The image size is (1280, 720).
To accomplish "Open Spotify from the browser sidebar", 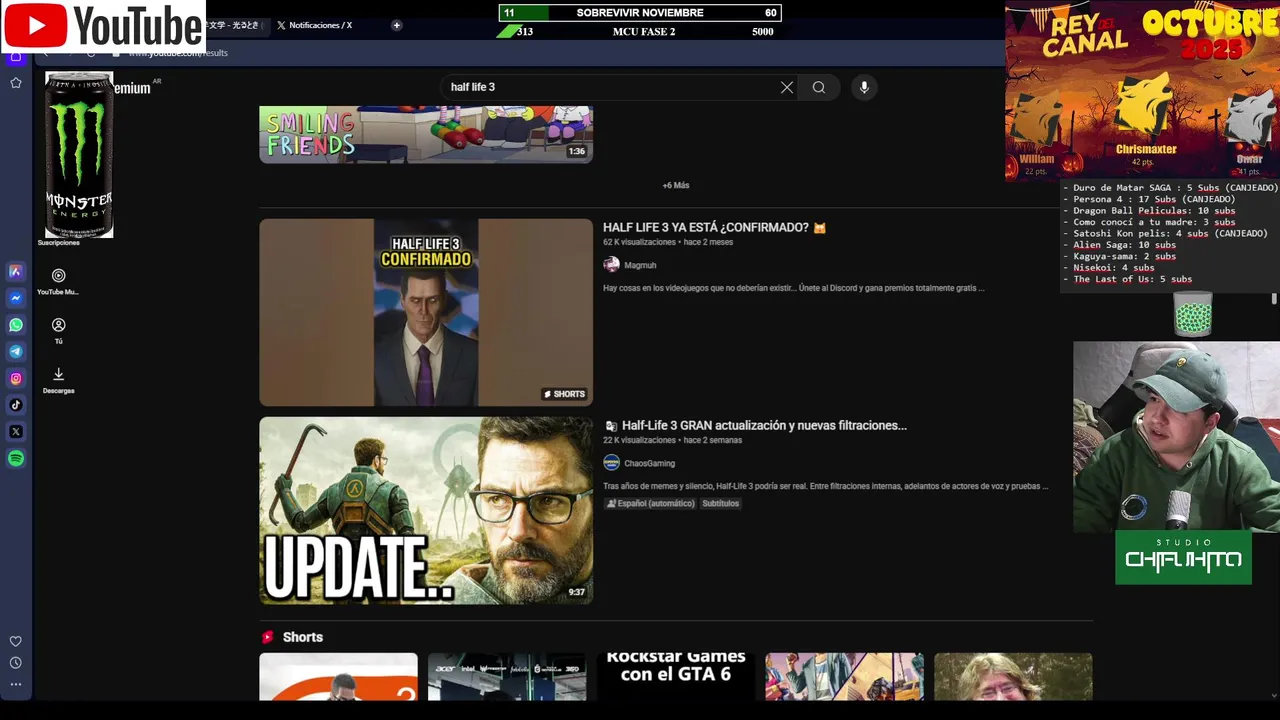I will click(x=16, y=459).
